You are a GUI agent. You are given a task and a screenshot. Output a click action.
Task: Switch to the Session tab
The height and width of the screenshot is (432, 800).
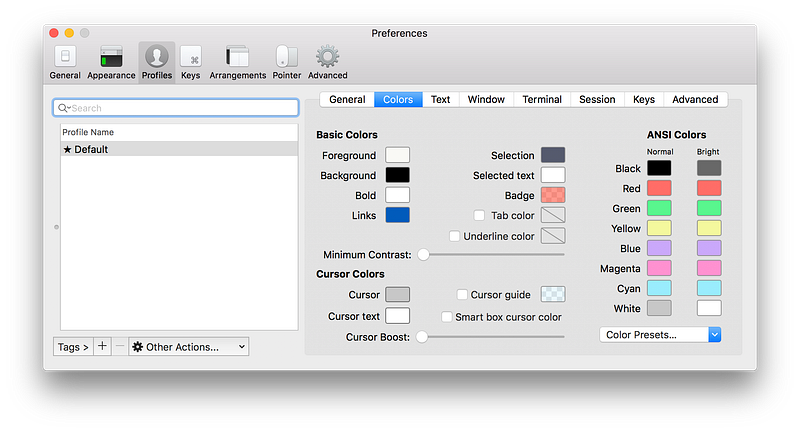click(x=597, y=99)
